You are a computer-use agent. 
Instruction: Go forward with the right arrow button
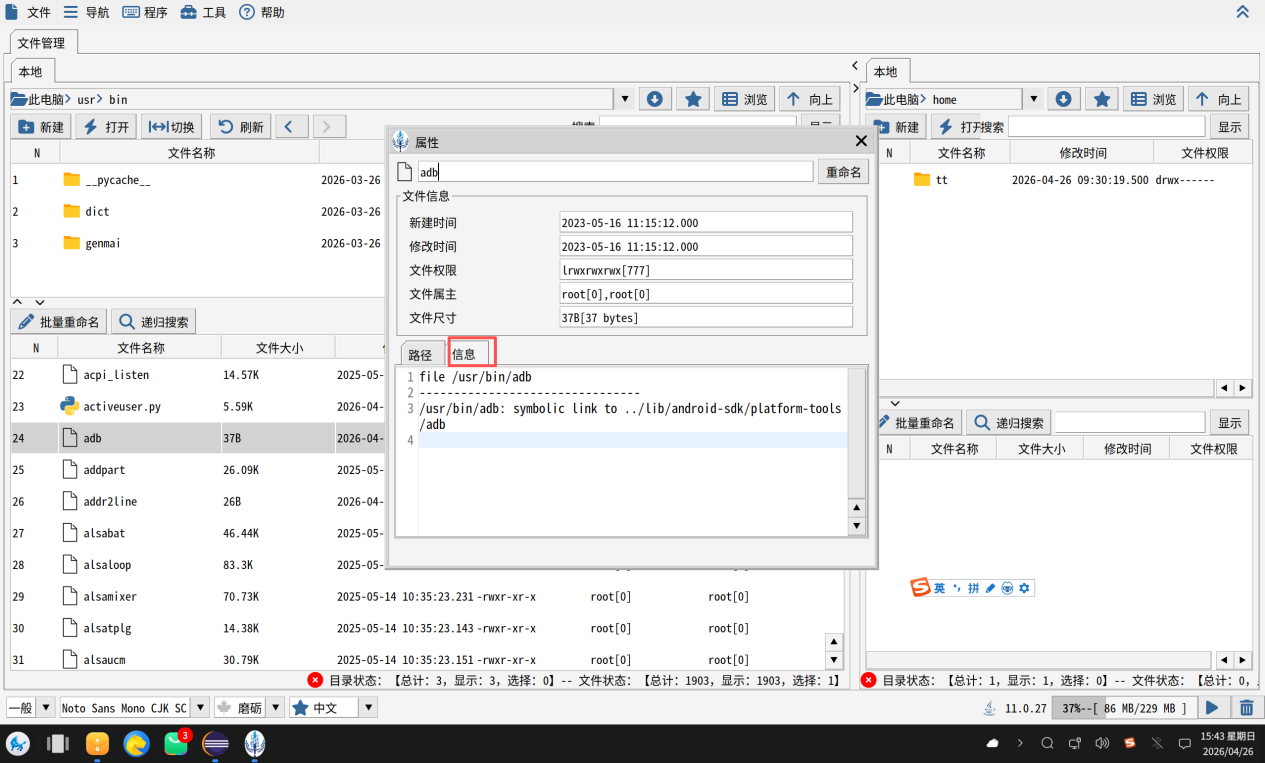329,127
